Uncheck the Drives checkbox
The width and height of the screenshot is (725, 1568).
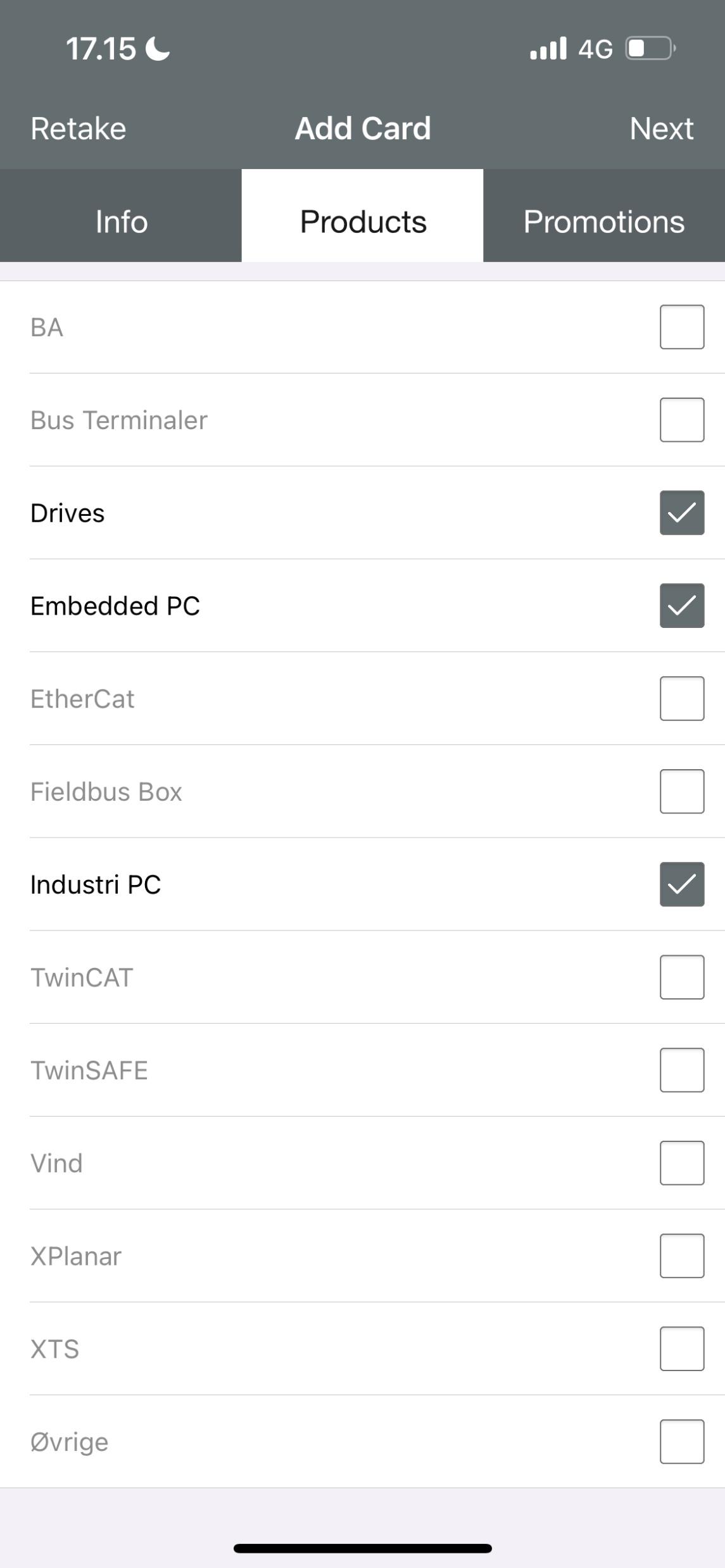681,513
